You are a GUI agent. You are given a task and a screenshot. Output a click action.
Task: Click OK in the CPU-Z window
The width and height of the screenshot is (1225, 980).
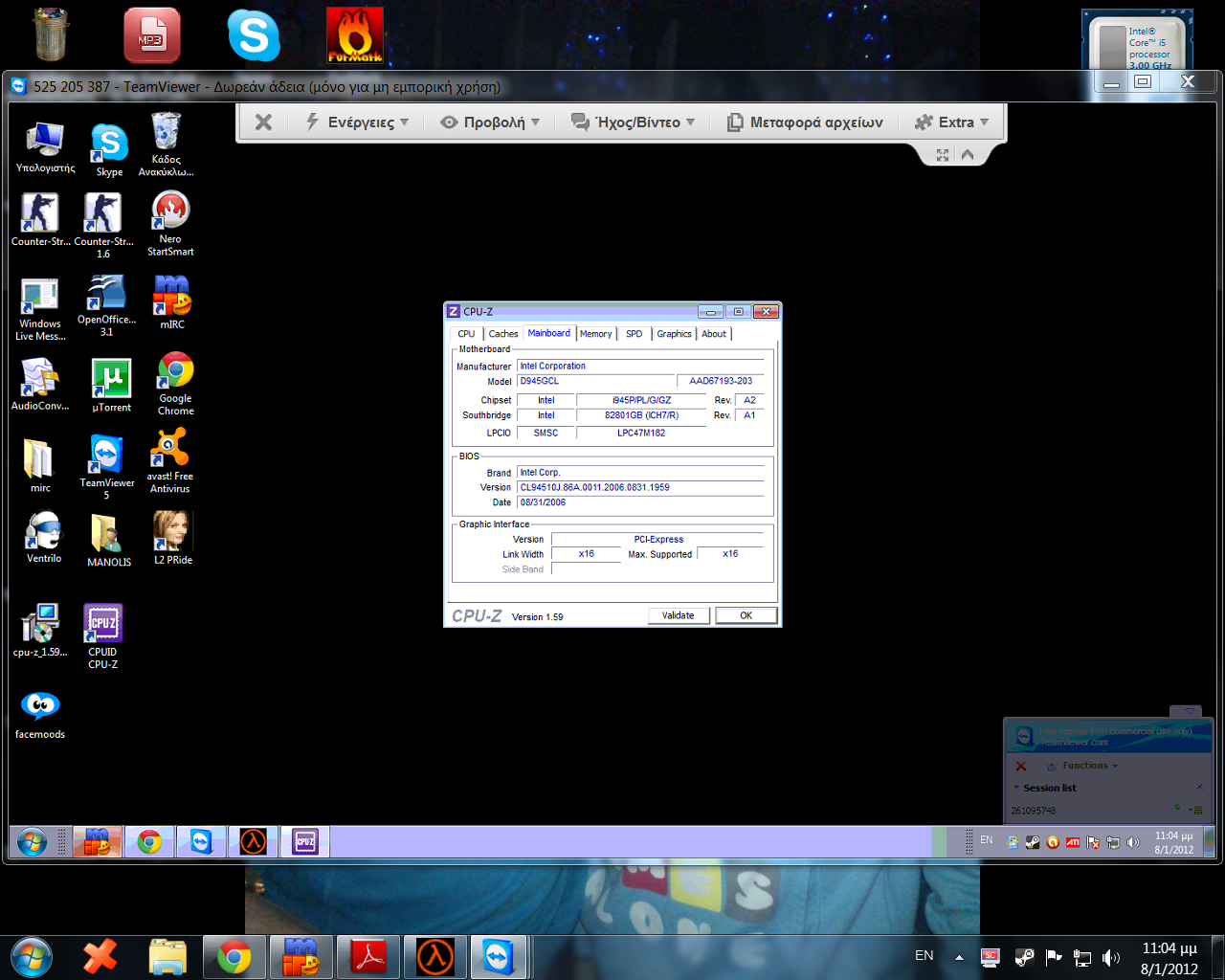tap(746, 615)
